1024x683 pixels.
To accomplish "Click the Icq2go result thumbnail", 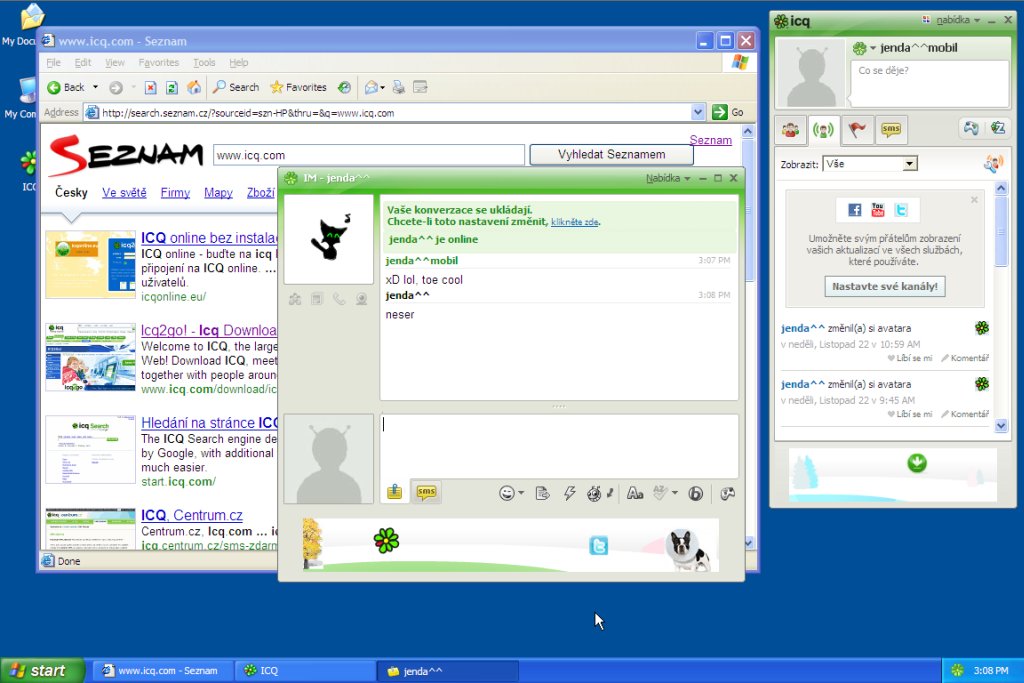I will pyautogui.click(x=91, y=357).
